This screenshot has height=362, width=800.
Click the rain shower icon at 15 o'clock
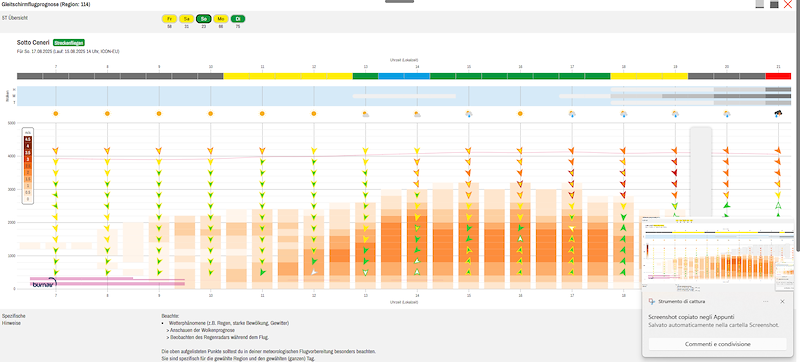click(468, 114)
